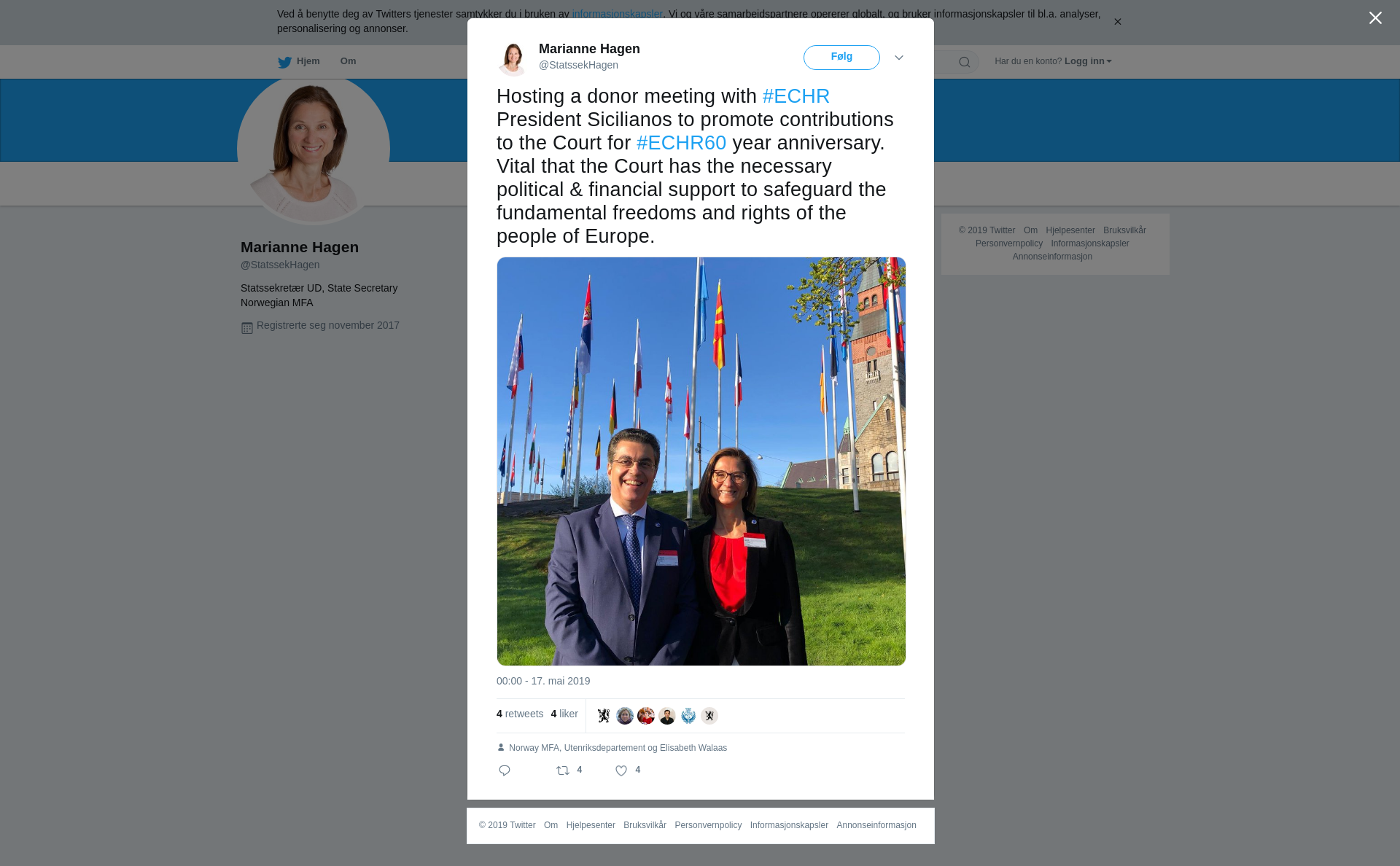Open the Om menu item in top bar
1400x866 pixels.
349,61
